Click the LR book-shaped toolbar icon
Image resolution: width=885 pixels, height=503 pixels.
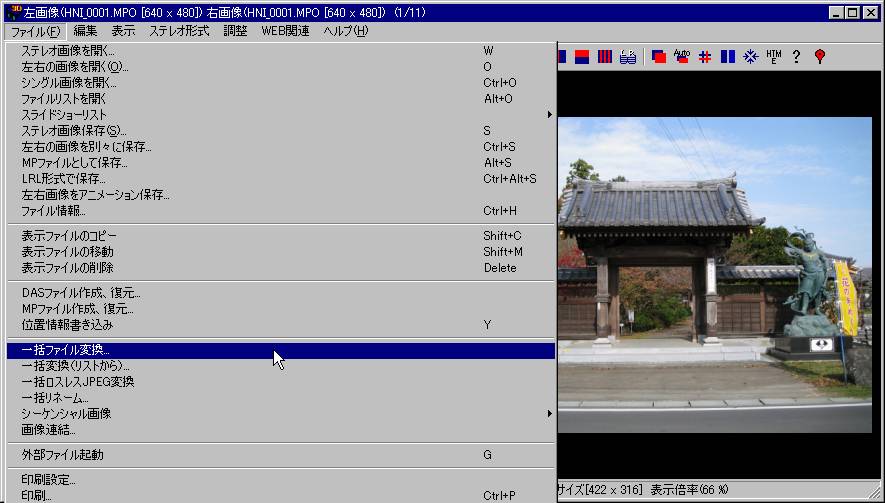coord(628,57)
